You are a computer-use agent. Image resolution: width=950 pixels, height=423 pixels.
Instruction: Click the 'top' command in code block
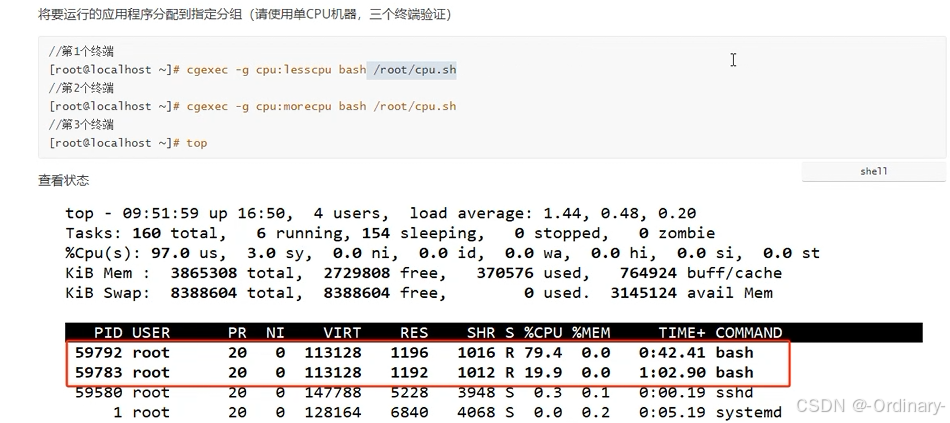point(196,143)
